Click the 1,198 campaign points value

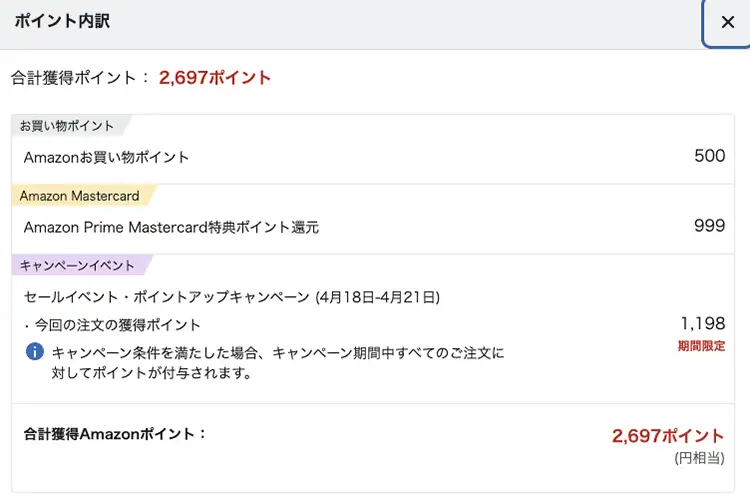tap(702, 323)
